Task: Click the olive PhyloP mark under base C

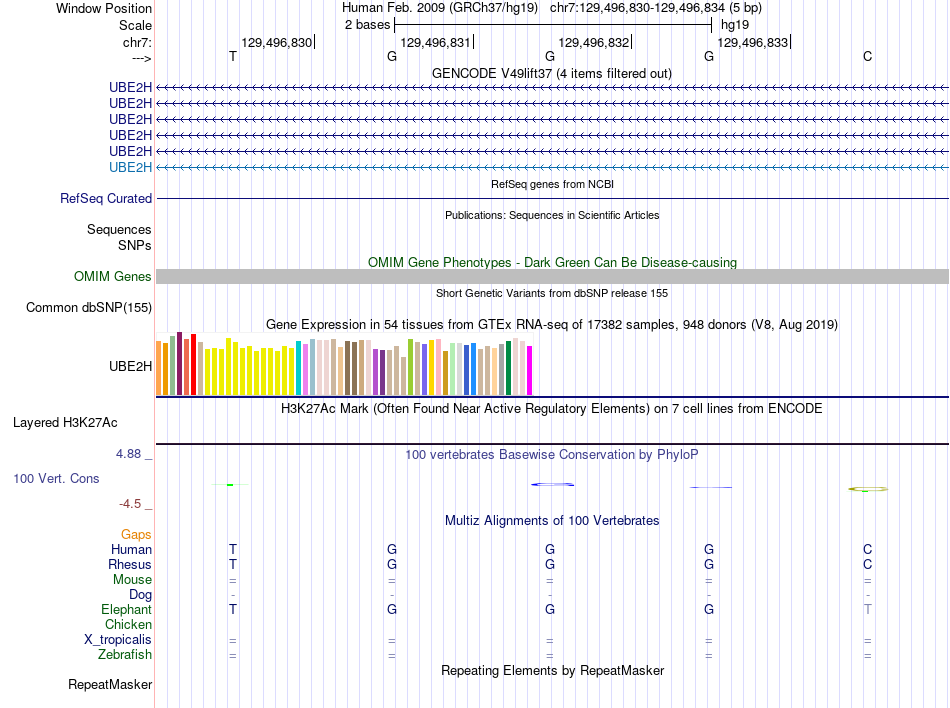Action: [868, 489]
